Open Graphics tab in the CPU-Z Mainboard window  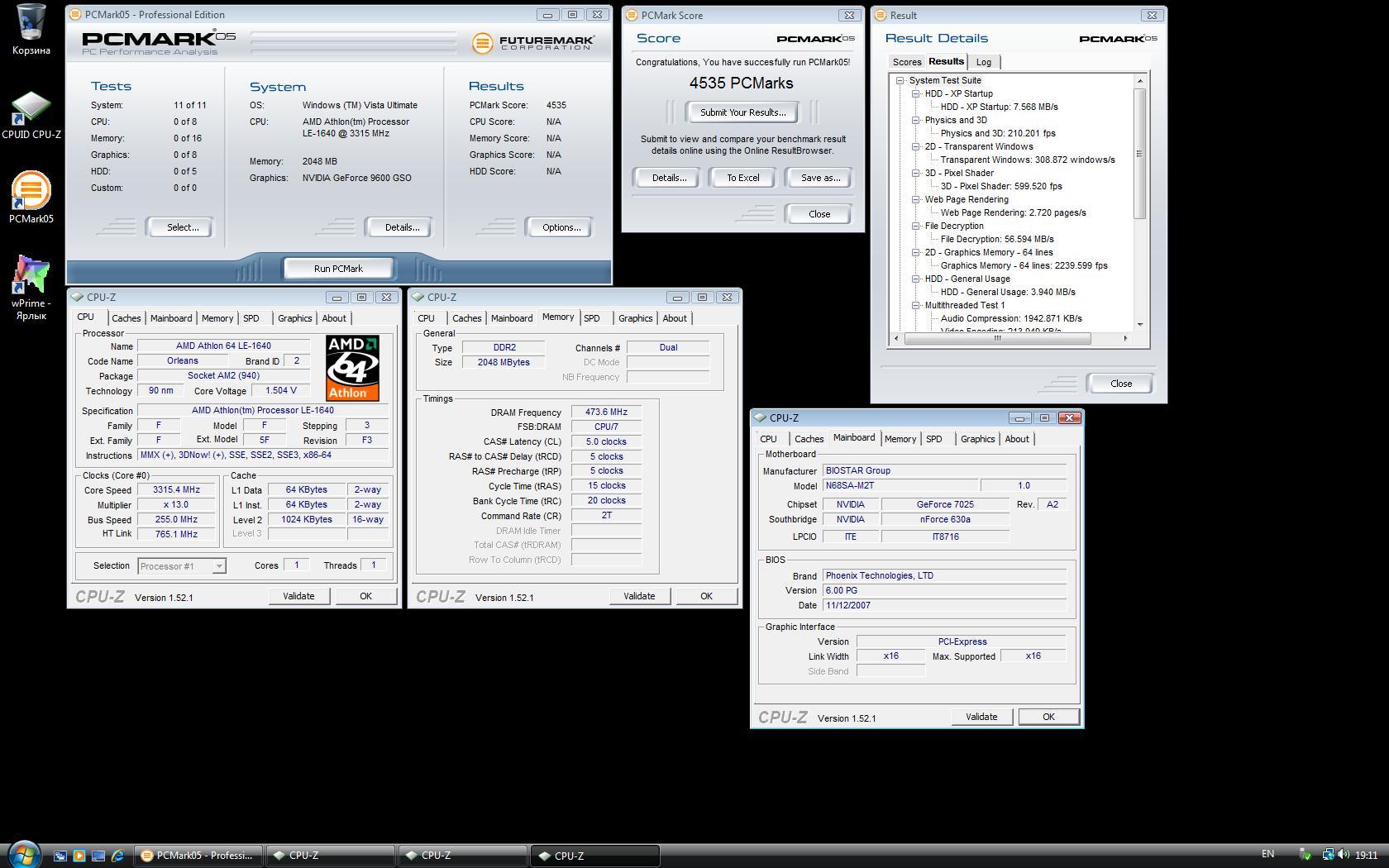tap(977, 439)
